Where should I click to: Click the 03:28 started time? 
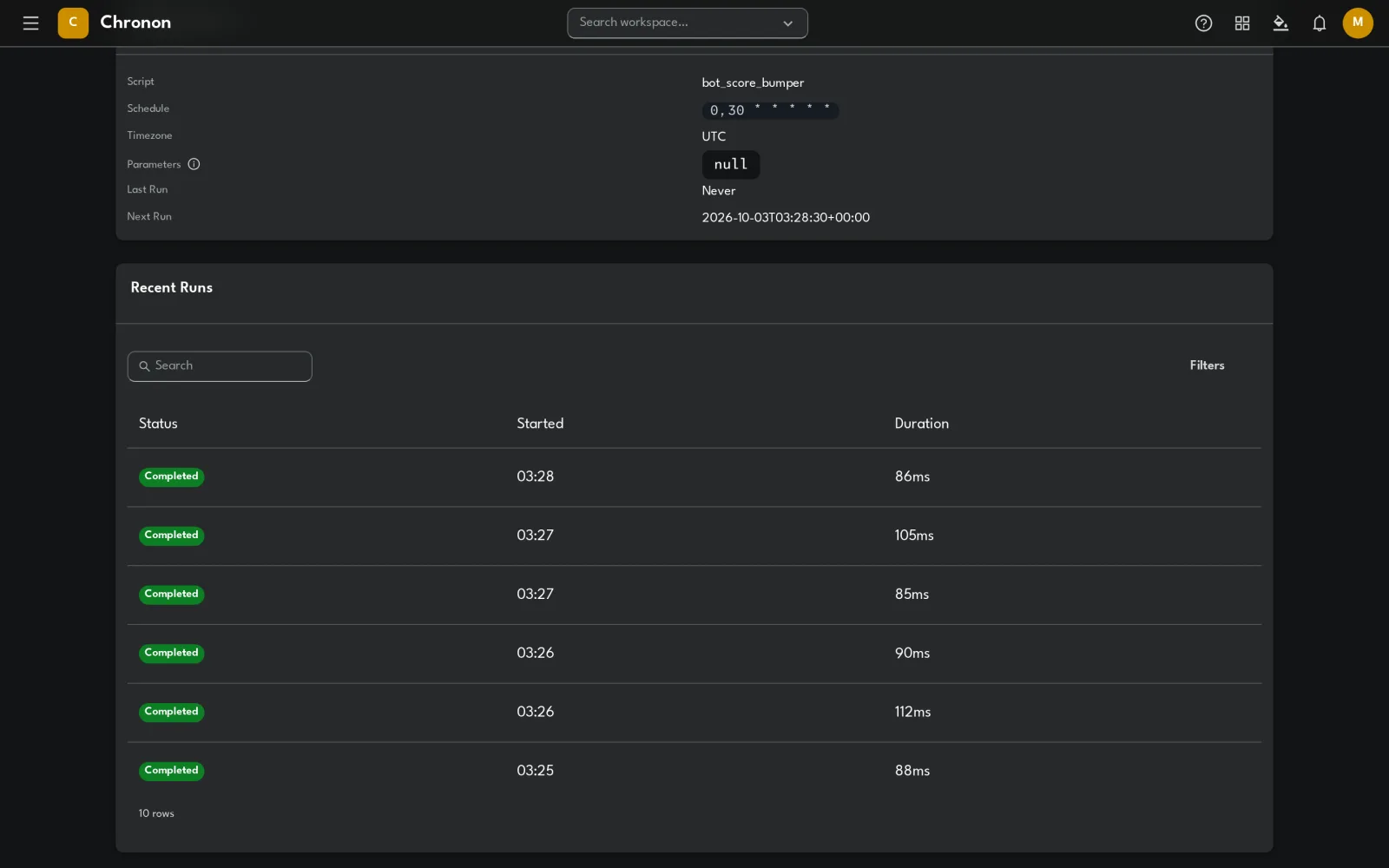[x=535, y=477]
